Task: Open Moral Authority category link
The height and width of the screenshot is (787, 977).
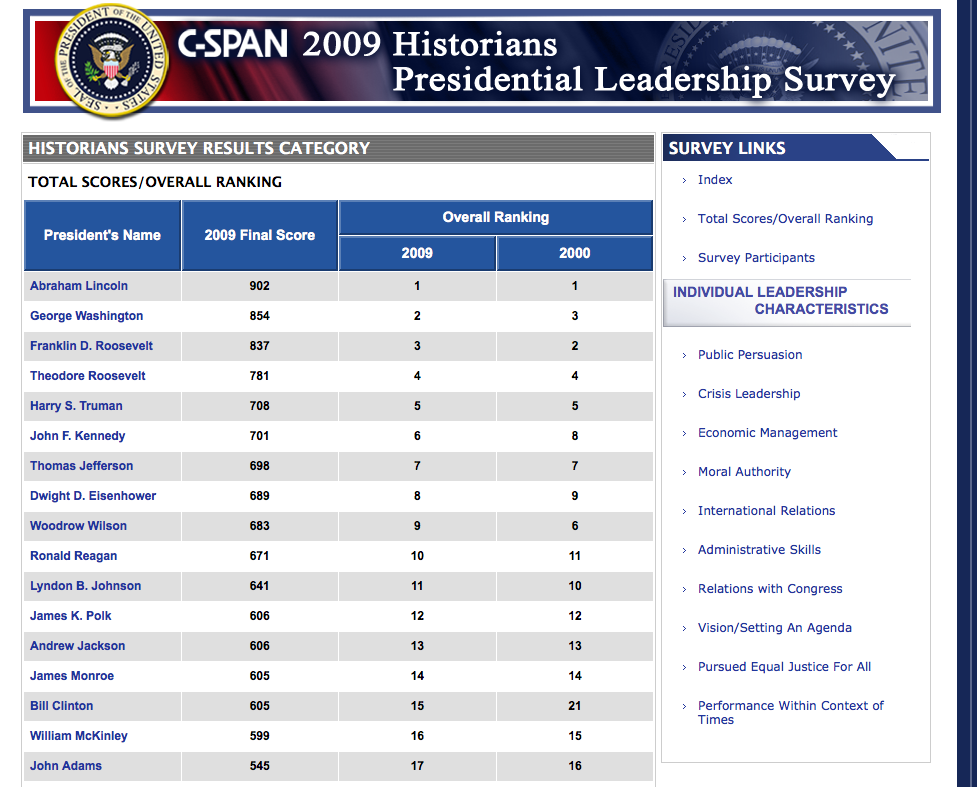Action: point(744,472)
